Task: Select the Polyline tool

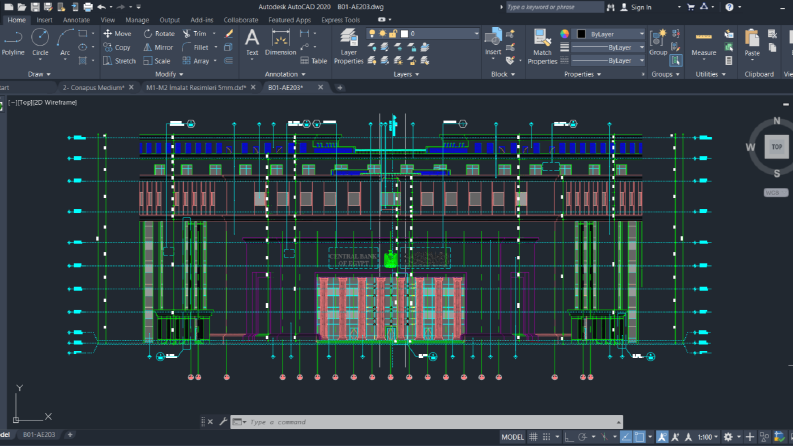Action: pyautogui.click(x=13, y=42)
